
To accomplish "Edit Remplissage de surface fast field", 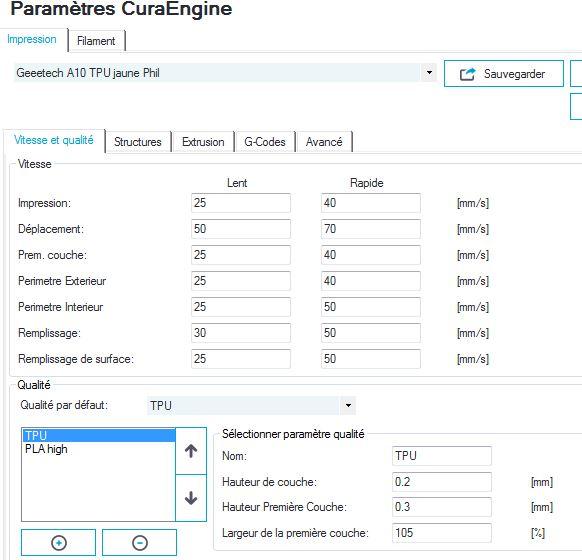I will [x=370, y=358].
